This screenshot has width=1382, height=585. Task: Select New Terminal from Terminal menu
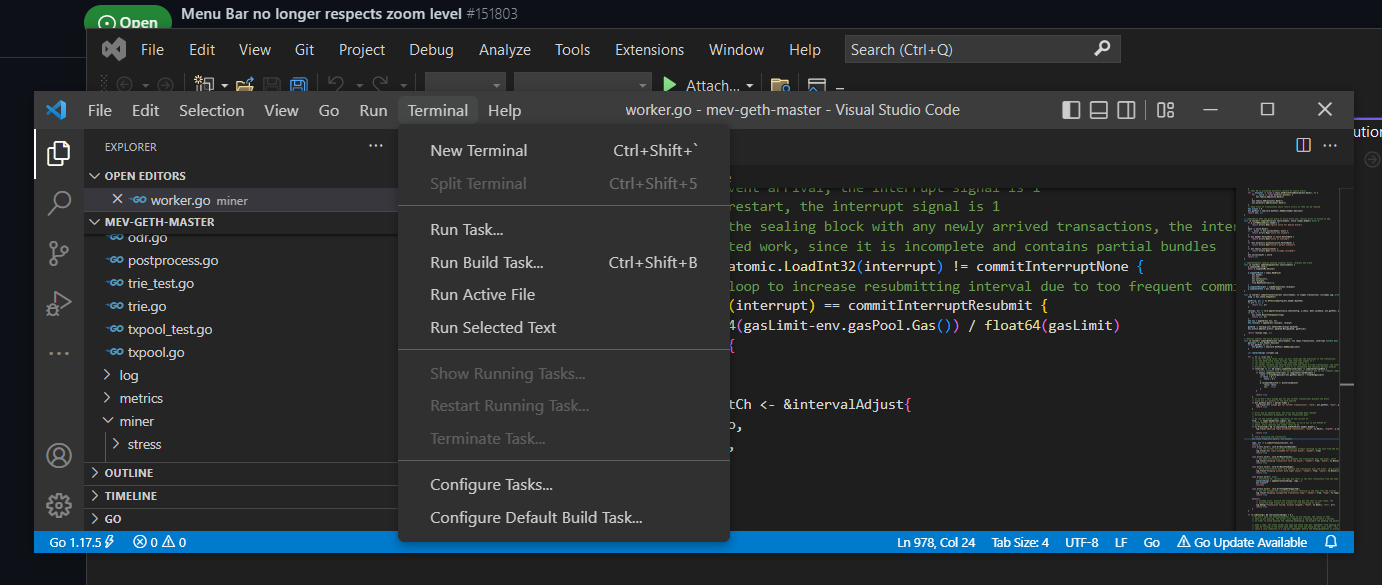564,151
